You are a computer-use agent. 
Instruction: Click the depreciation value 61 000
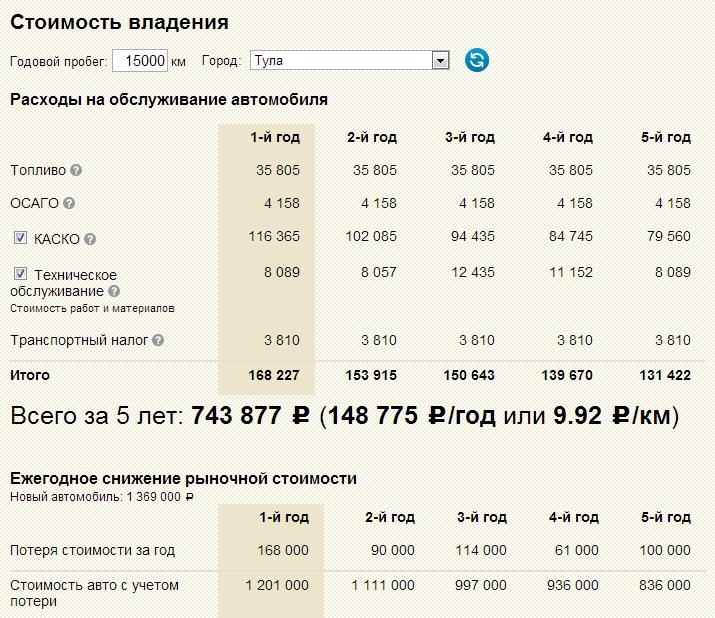(x=576, y=550)
